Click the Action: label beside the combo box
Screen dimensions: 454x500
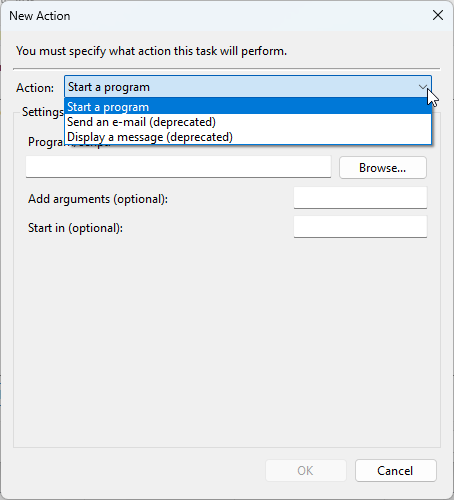35,88
